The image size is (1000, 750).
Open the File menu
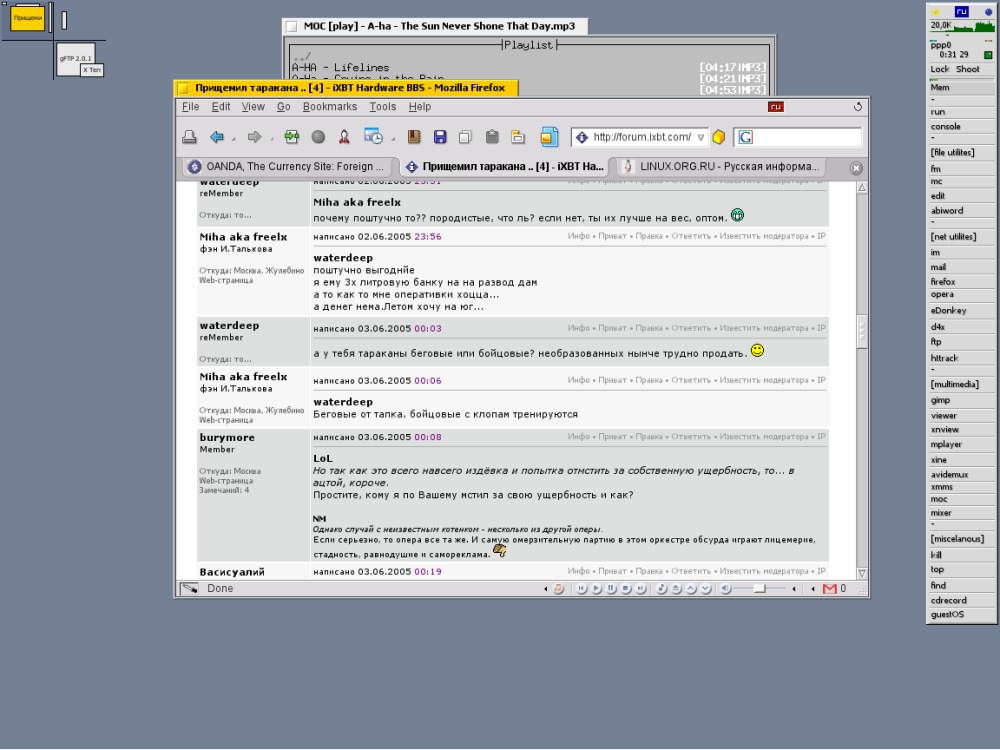click(191, 107)
